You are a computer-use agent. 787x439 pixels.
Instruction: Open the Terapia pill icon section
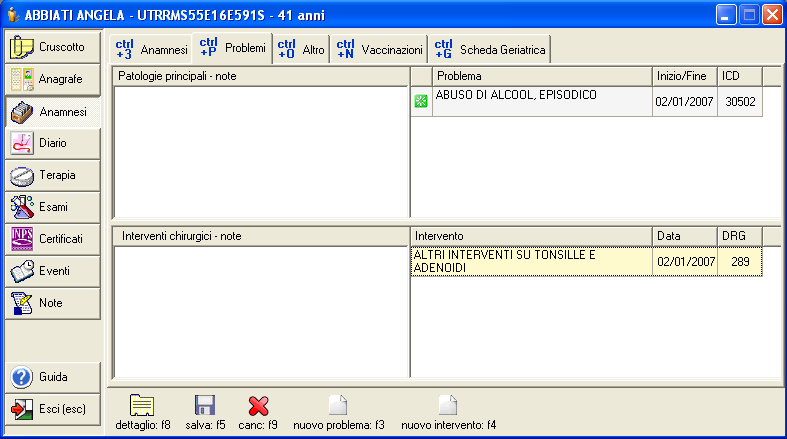[53, 176]
